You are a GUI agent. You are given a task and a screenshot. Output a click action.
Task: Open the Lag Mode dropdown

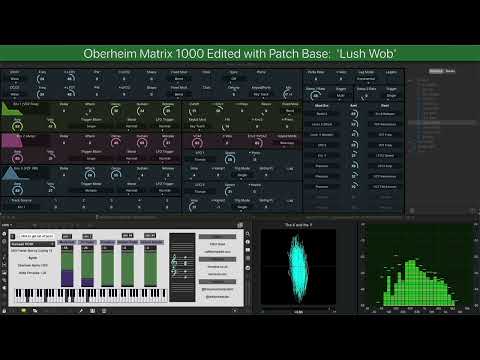point(366,79)
